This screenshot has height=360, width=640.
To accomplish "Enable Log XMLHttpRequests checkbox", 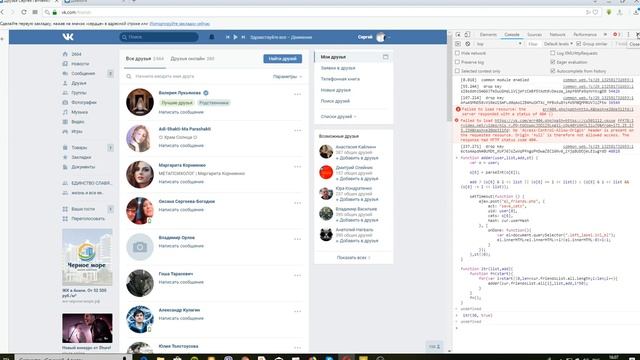I will (553, 53).
